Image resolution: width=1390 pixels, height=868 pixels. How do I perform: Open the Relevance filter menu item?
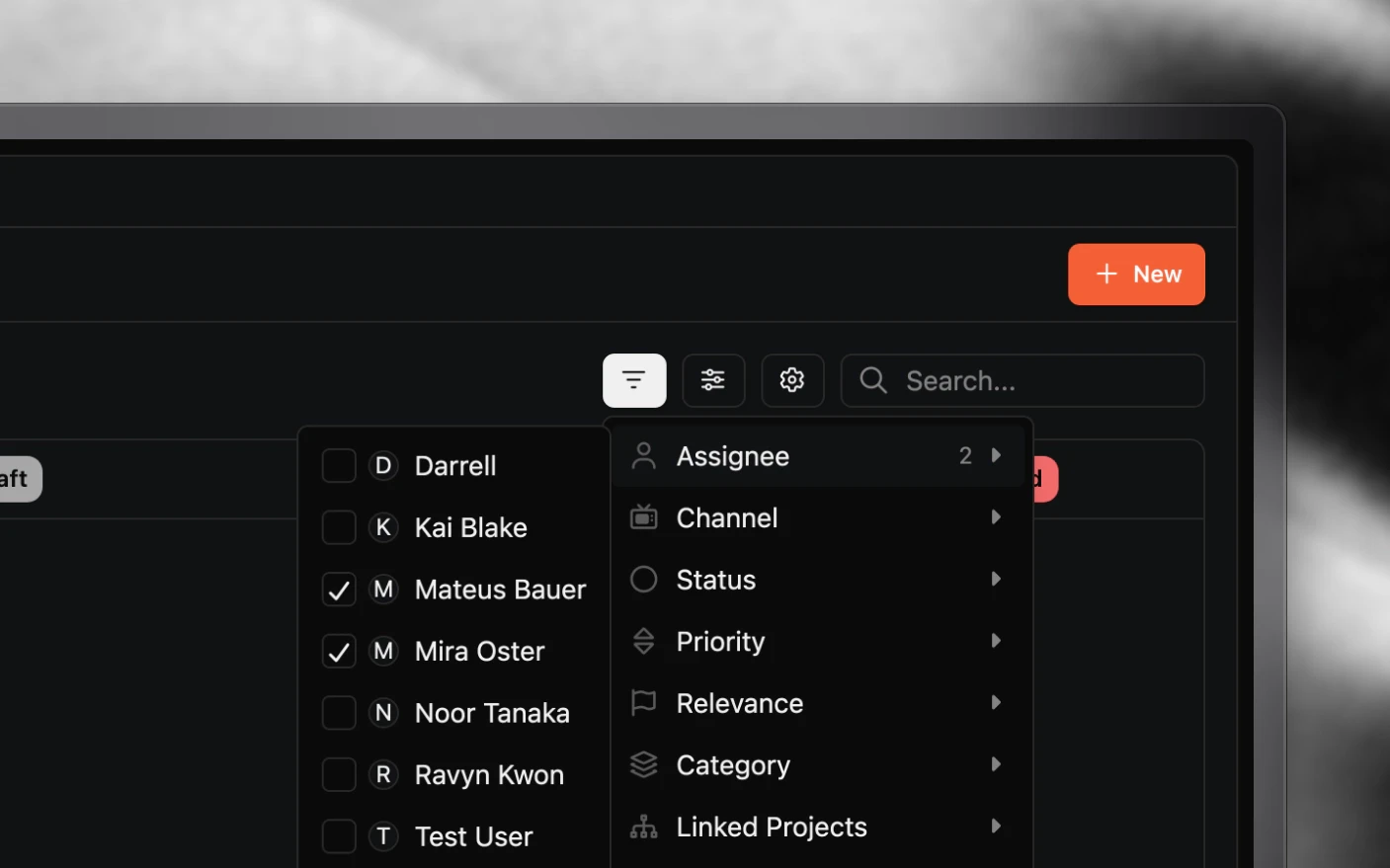point(818,703)
